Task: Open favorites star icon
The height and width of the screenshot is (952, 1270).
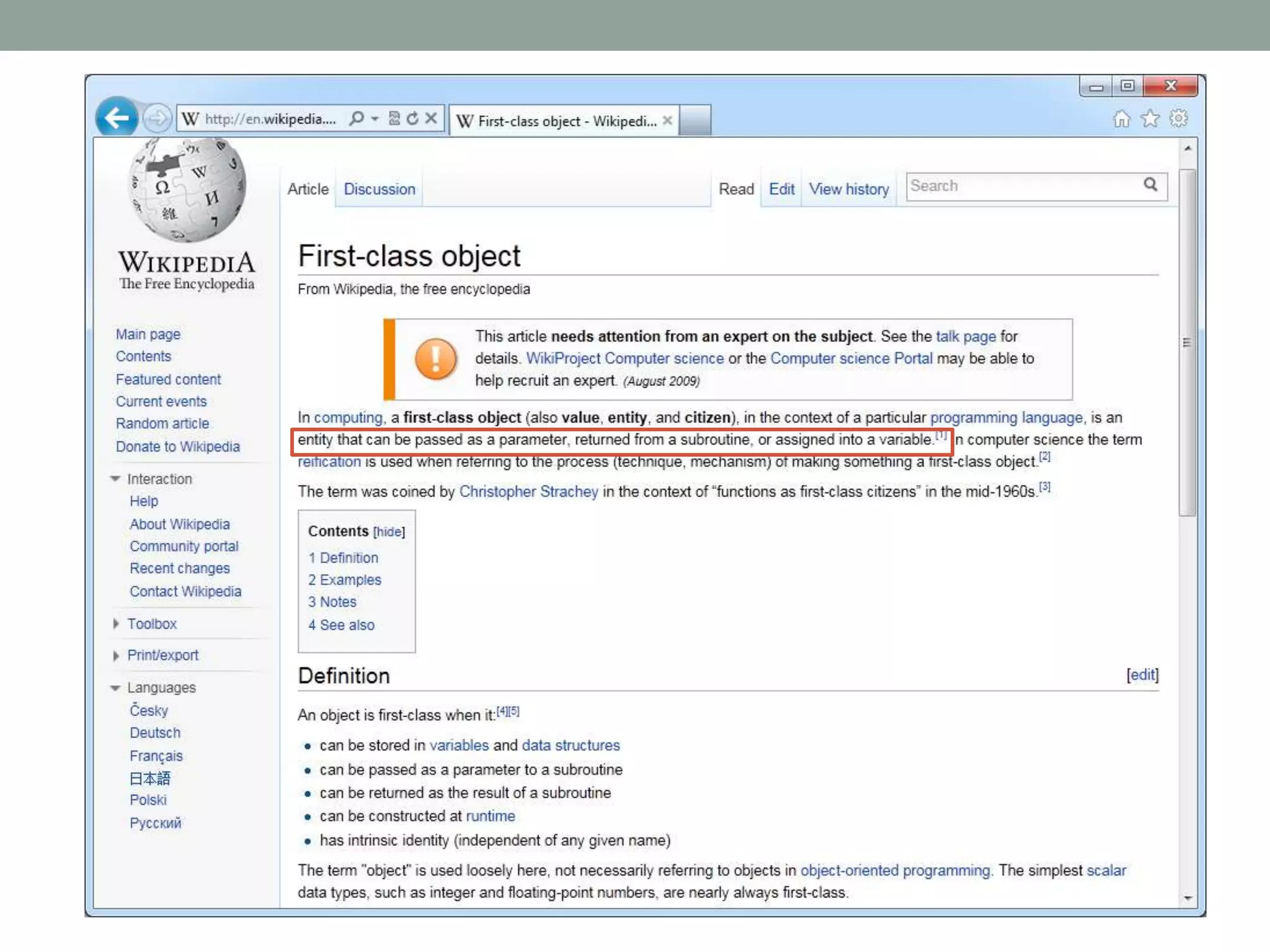Action: click(1150, 118)
